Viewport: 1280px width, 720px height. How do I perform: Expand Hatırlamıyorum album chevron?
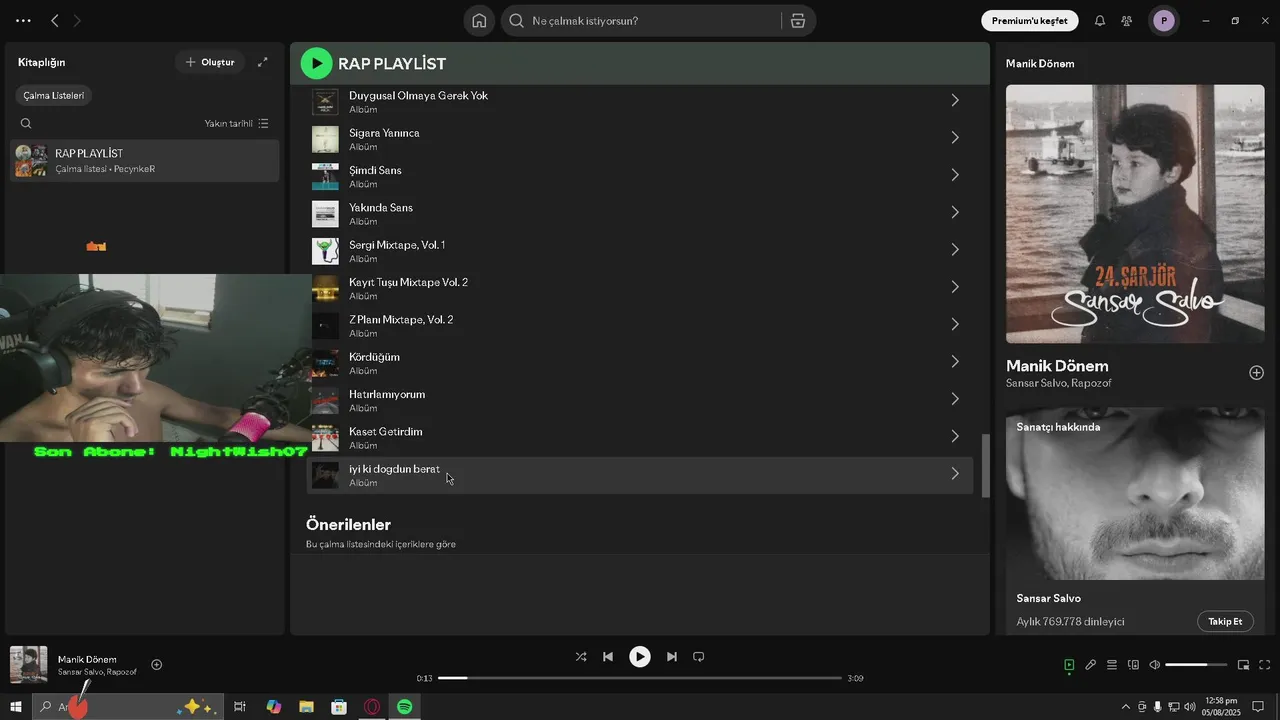[x=955, y=399]
